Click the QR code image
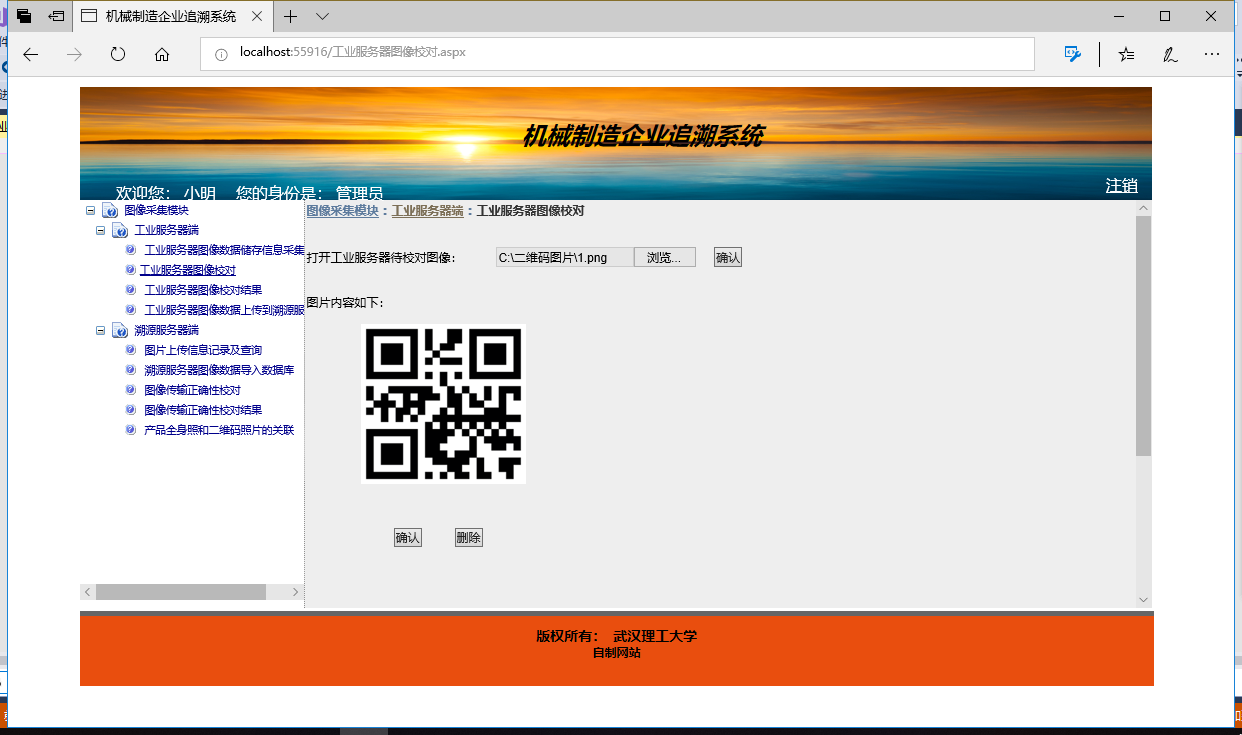Viewport: 1242px width, 735px height. [443, 404]
